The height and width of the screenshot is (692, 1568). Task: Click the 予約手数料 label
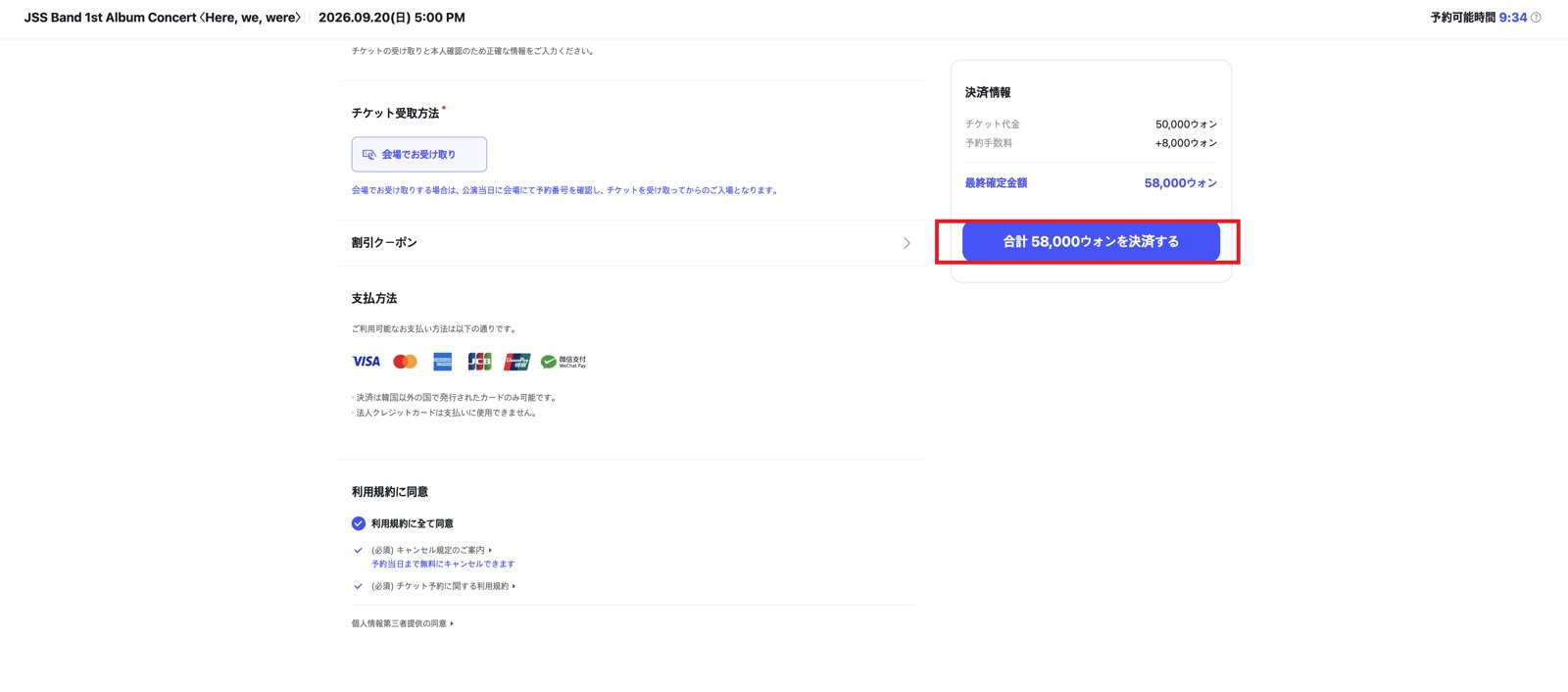point(989,143)
